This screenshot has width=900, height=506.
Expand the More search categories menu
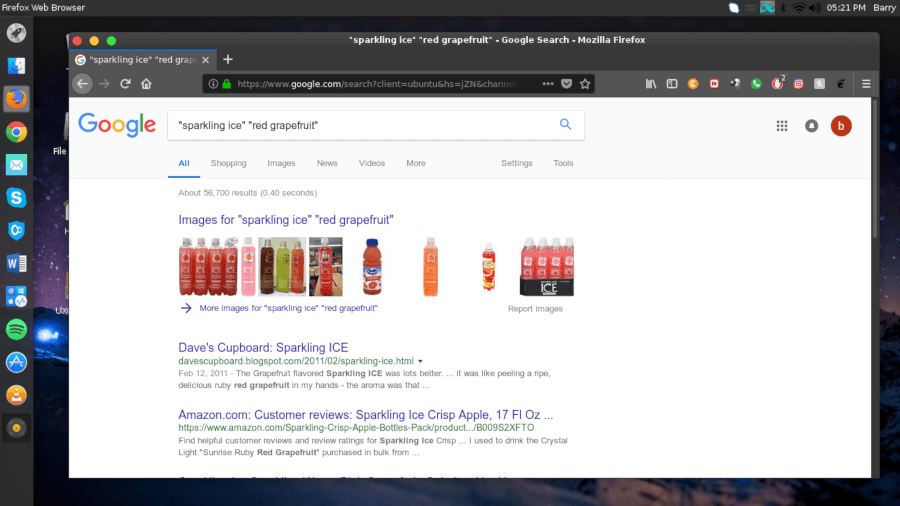(416, 163)
